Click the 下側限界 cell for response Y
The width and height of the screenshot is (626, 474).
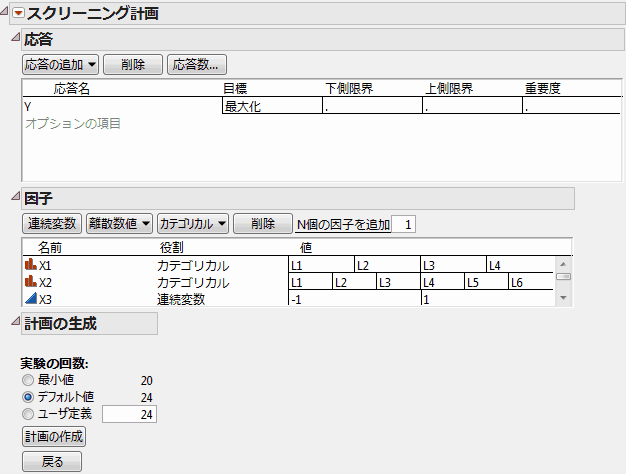[x=372, y=106]
